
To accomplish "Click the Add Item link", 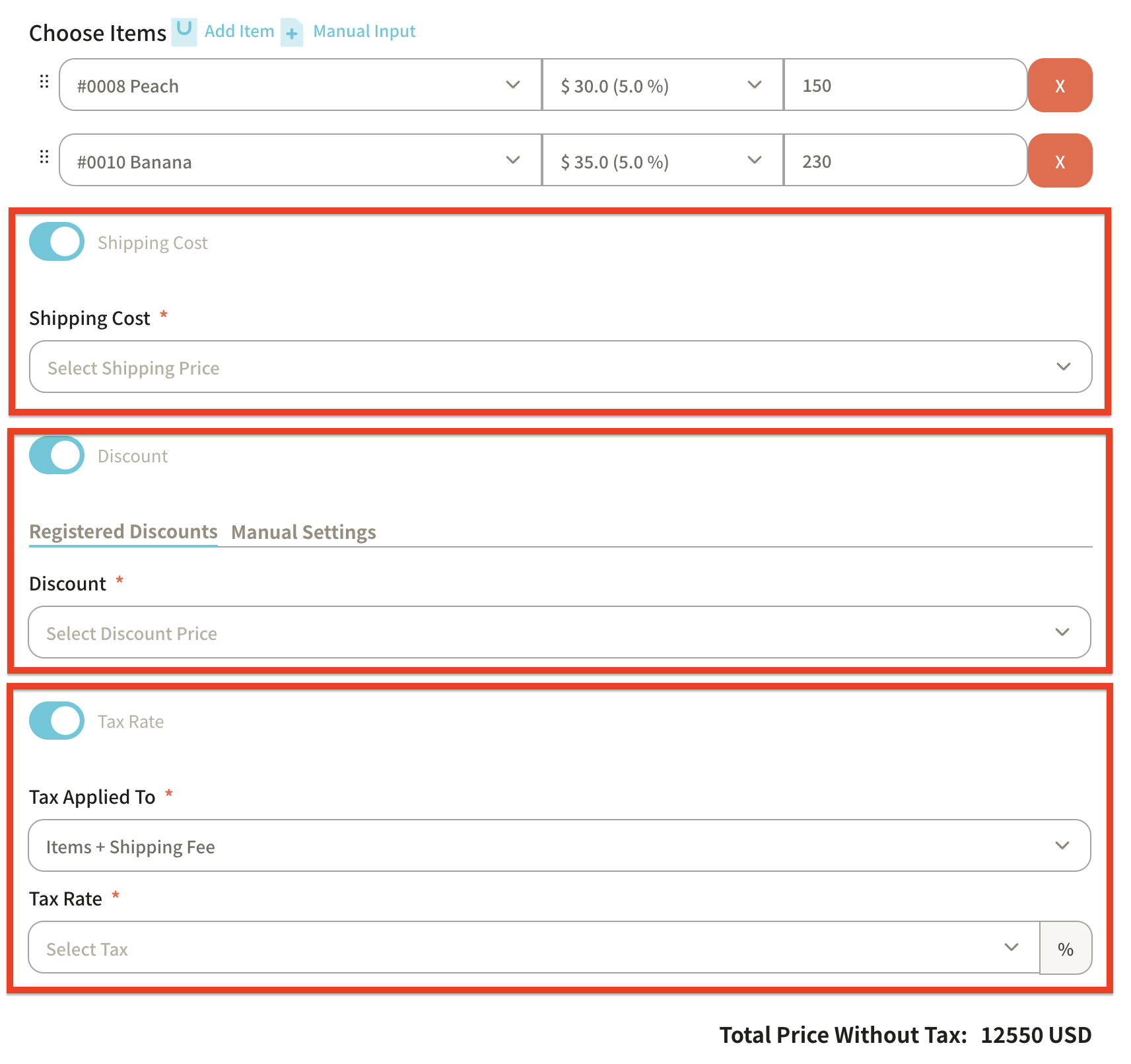I will point(239,31).
